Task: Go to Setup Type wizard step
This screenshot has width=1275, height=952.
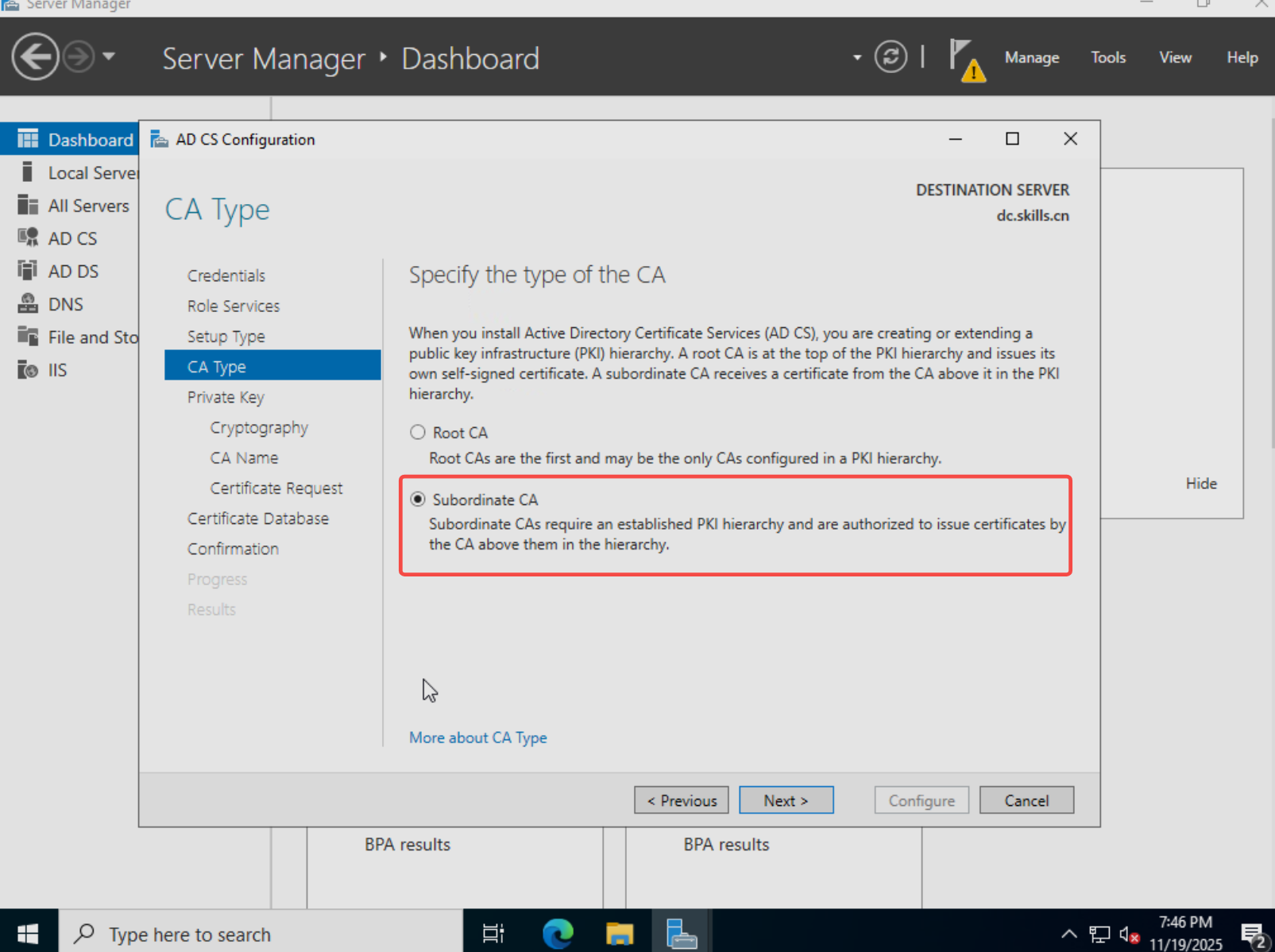Action: (x=226, y=337)
